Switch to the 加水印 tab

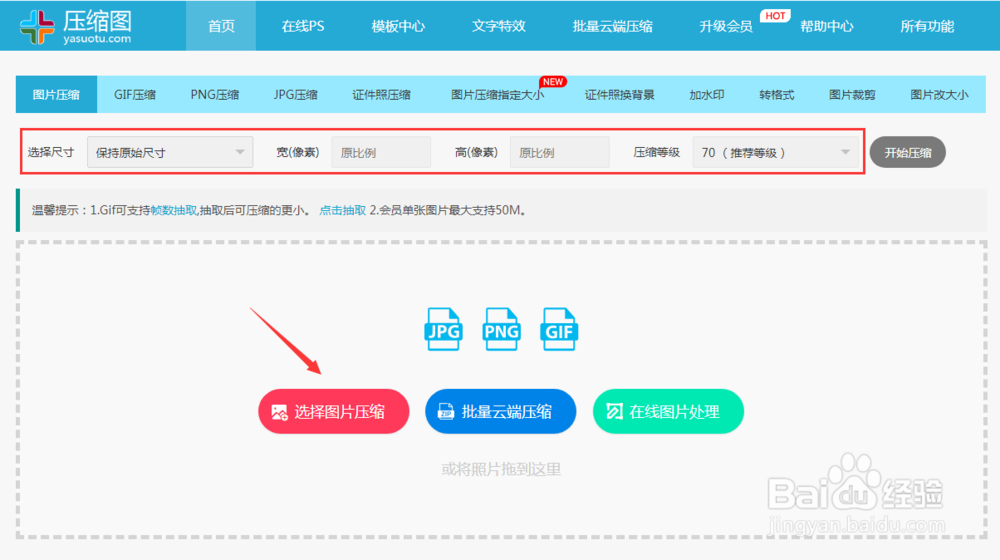point(707,94)
